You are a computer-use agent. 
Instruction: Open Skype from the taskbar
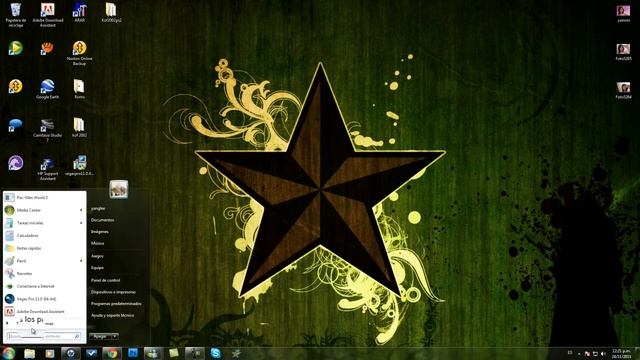tap(216, 353)
